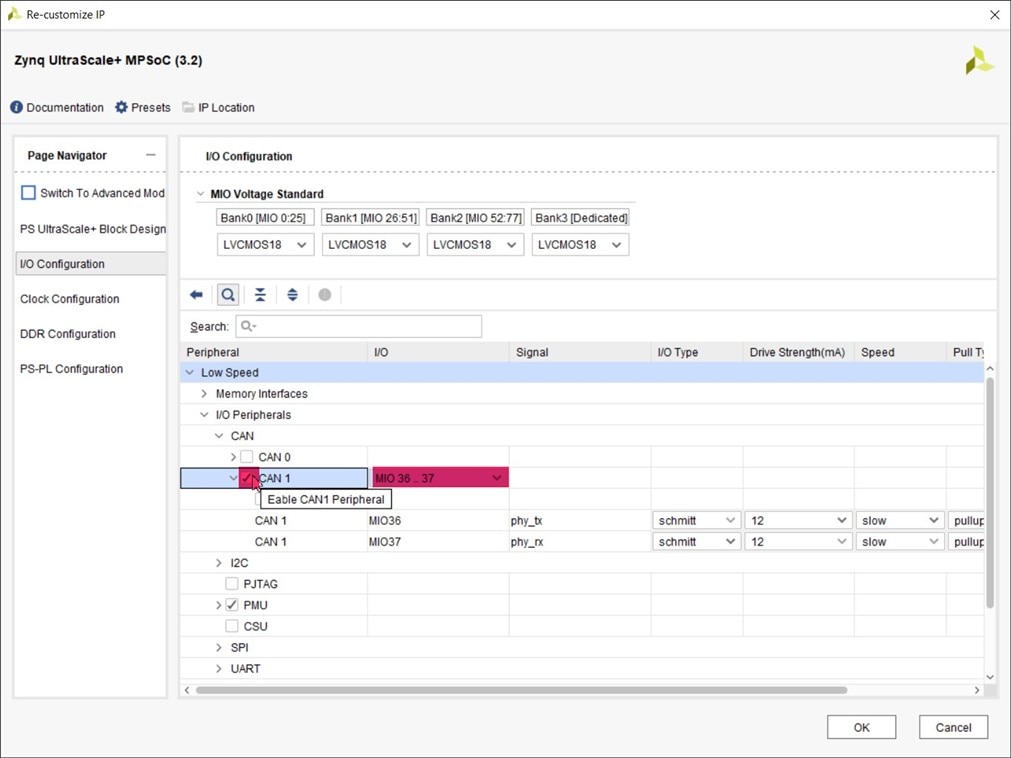
Task: Open Bank0 voltage standard dropdown
Action: [265, 245]
